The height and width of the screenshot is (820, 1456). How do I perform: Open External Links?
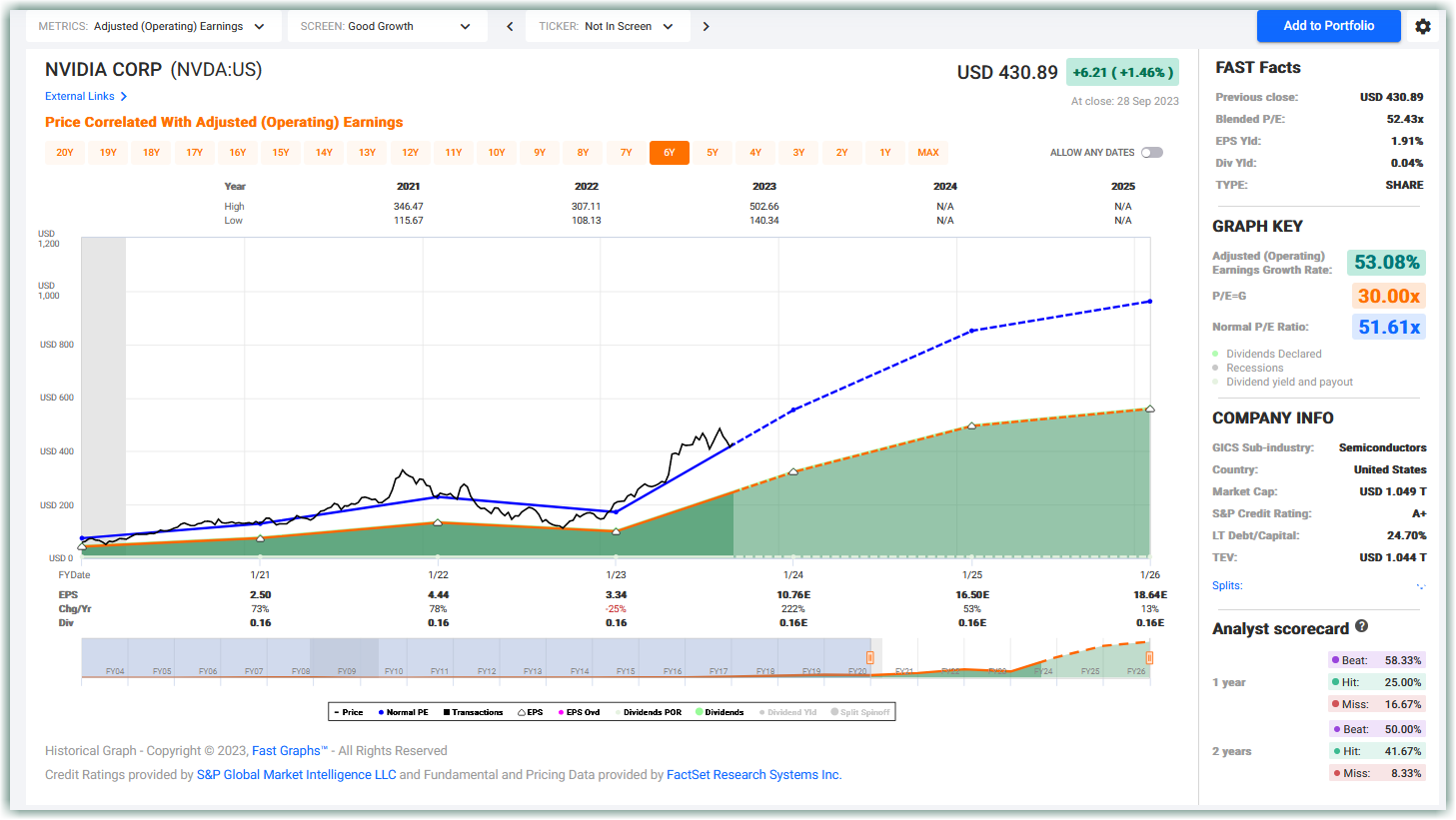(x=86, y=97)
